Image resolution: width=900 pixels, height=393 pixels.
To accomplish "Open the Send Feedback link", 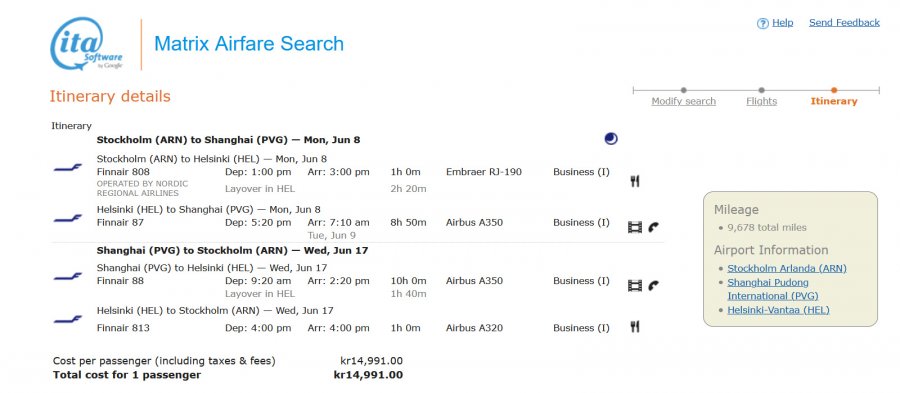I will pyautogui.click(x=844, y=23).
